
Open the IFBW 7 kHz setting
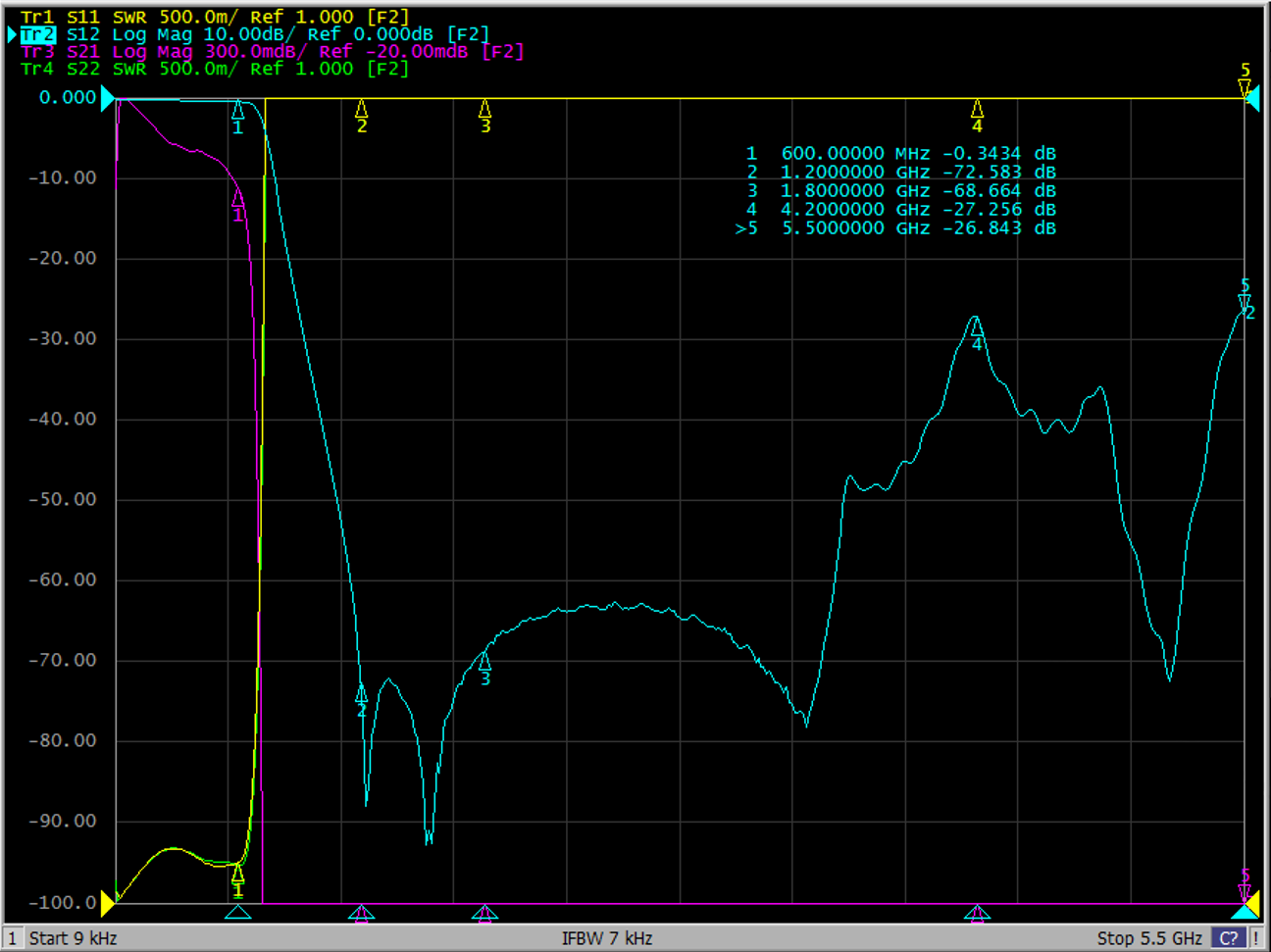607,938
